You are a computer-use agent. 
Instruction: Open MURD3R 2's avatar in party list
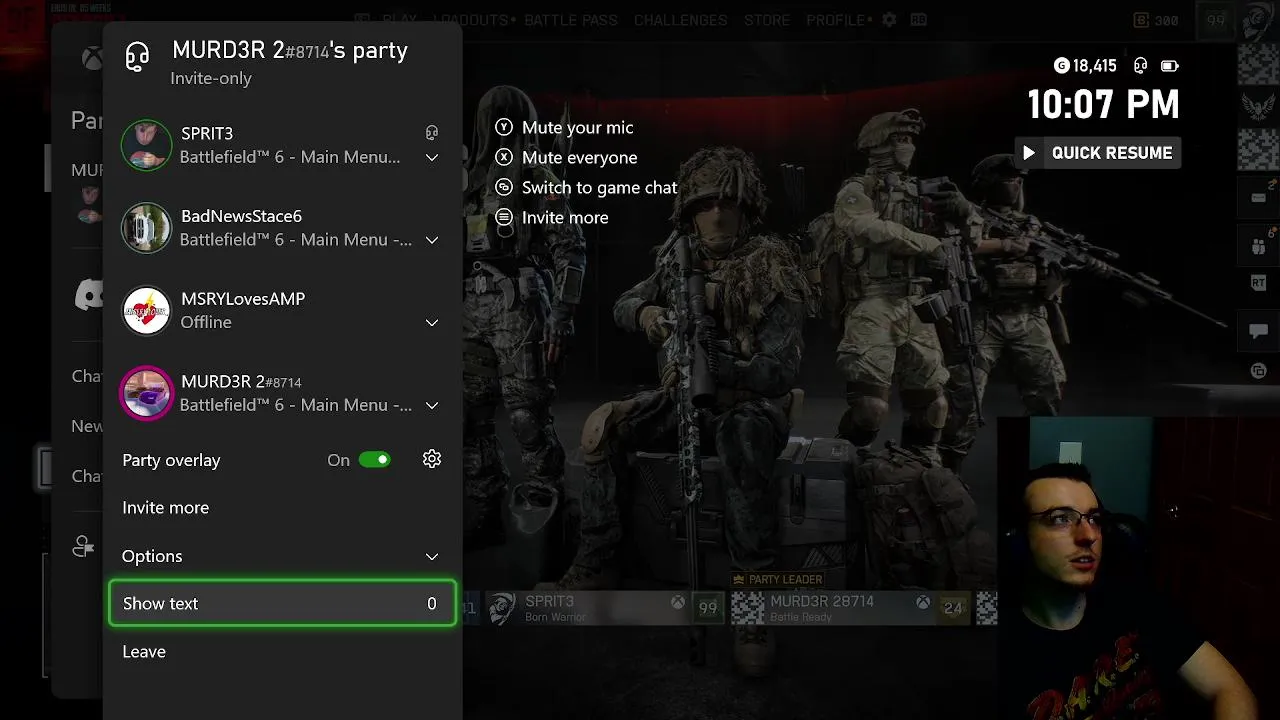(146, 393)
